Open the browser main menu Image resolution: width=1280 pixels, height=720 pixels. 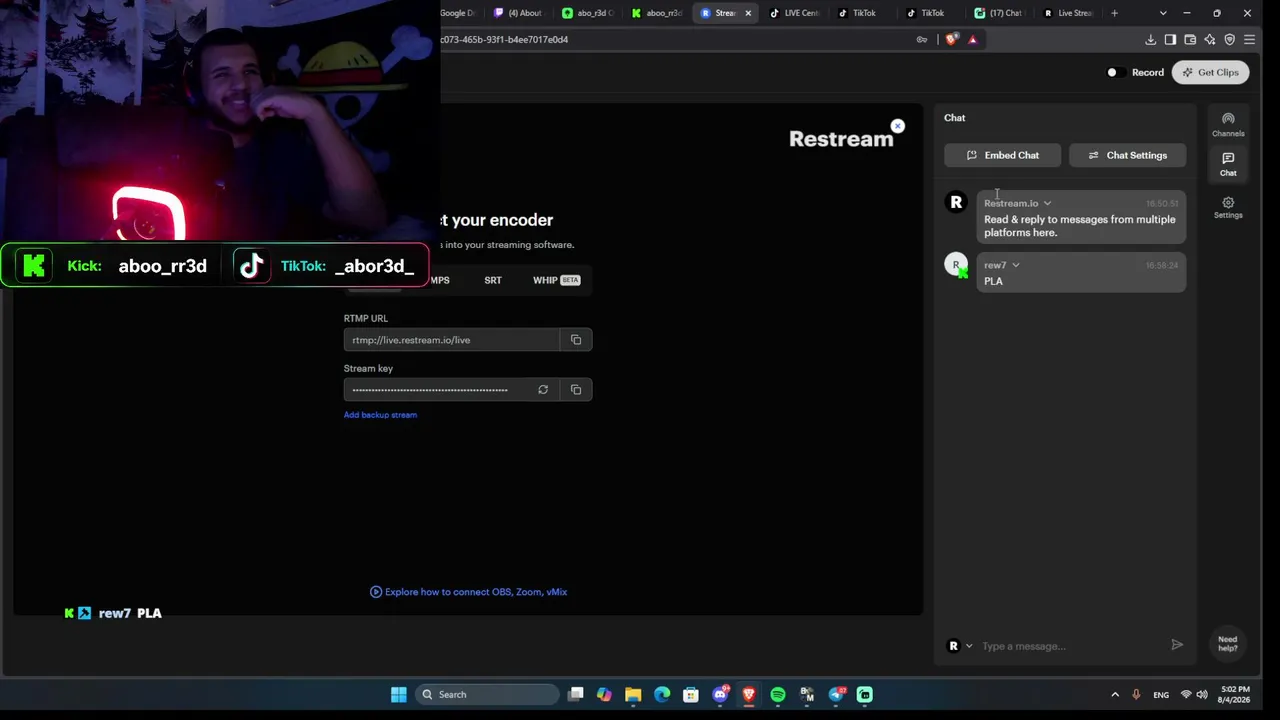point(1250,39)
